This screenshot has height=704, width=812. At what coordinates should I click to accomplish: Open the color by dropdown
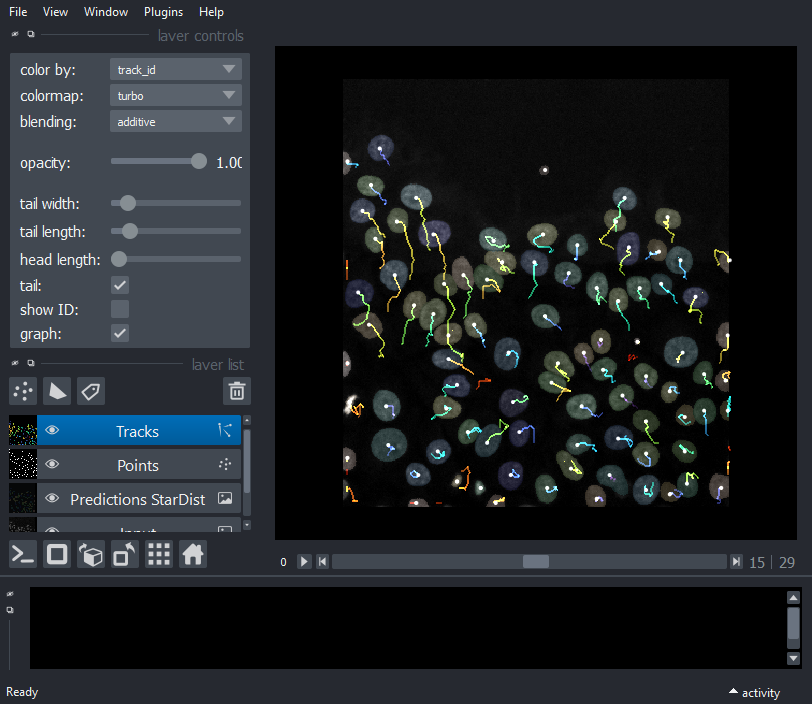[176, 69]
